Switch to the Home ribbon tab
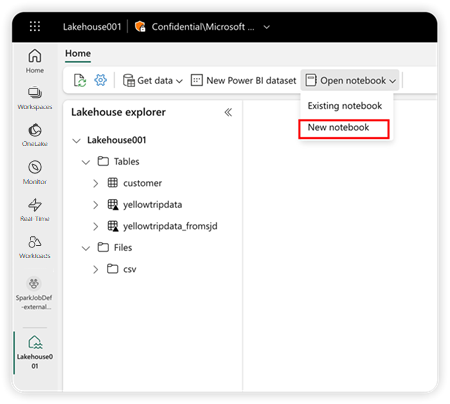Image resolution: width=450 pixels, height=404 pixels. point(78,53)
